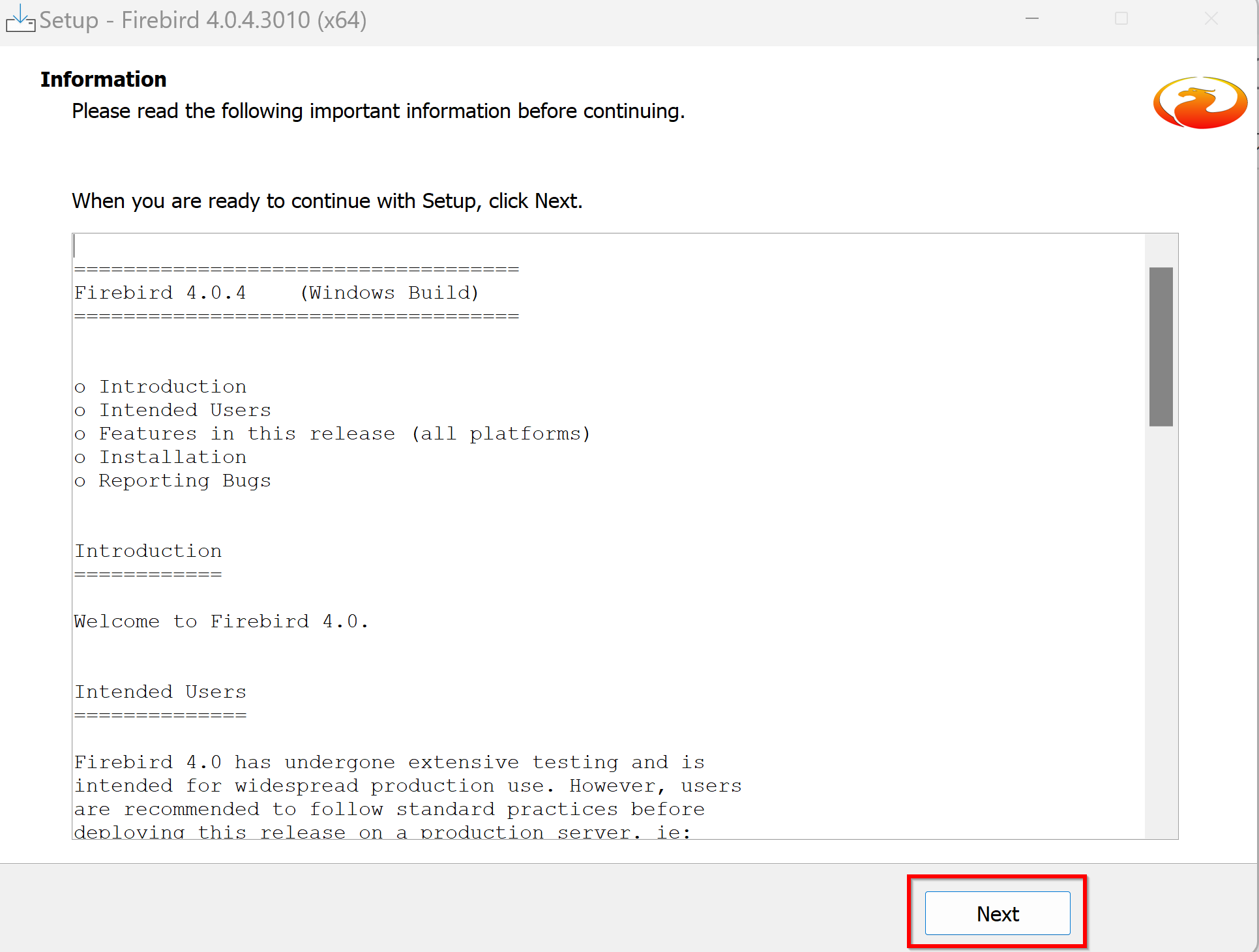Click 'Welcome to Firebird 4.0.' text
Image resolution: width=1259 pixels, height=952 pixels.
(x=221, y=621)
